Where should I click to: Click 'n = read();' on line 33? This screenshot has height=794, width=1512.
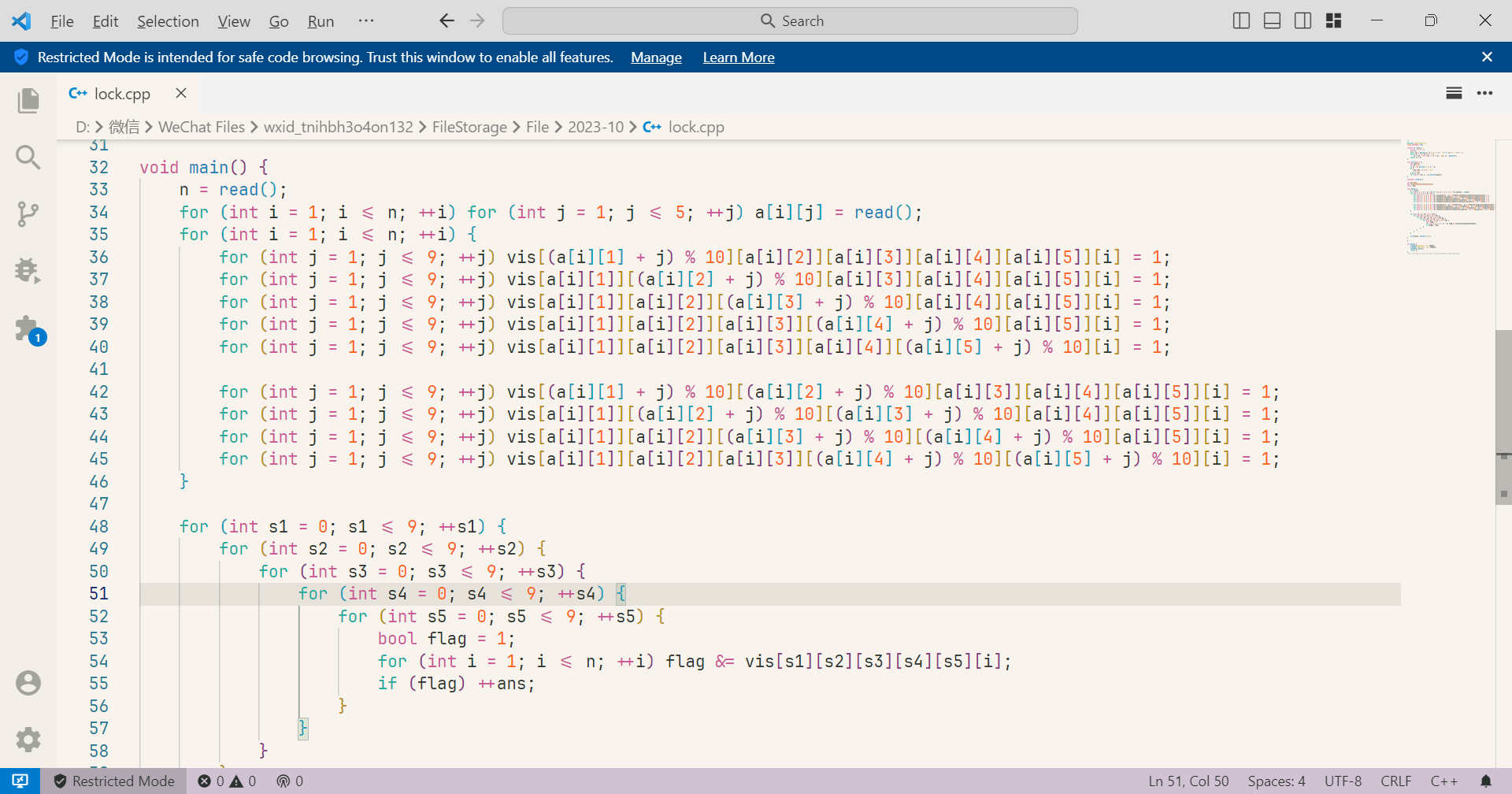point(233,190)
